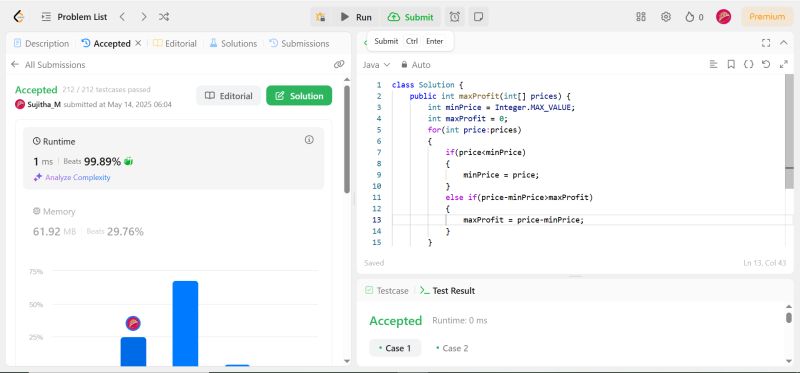
Task: Click the 'minPrice = price;' code line
Action: (501, 175)
